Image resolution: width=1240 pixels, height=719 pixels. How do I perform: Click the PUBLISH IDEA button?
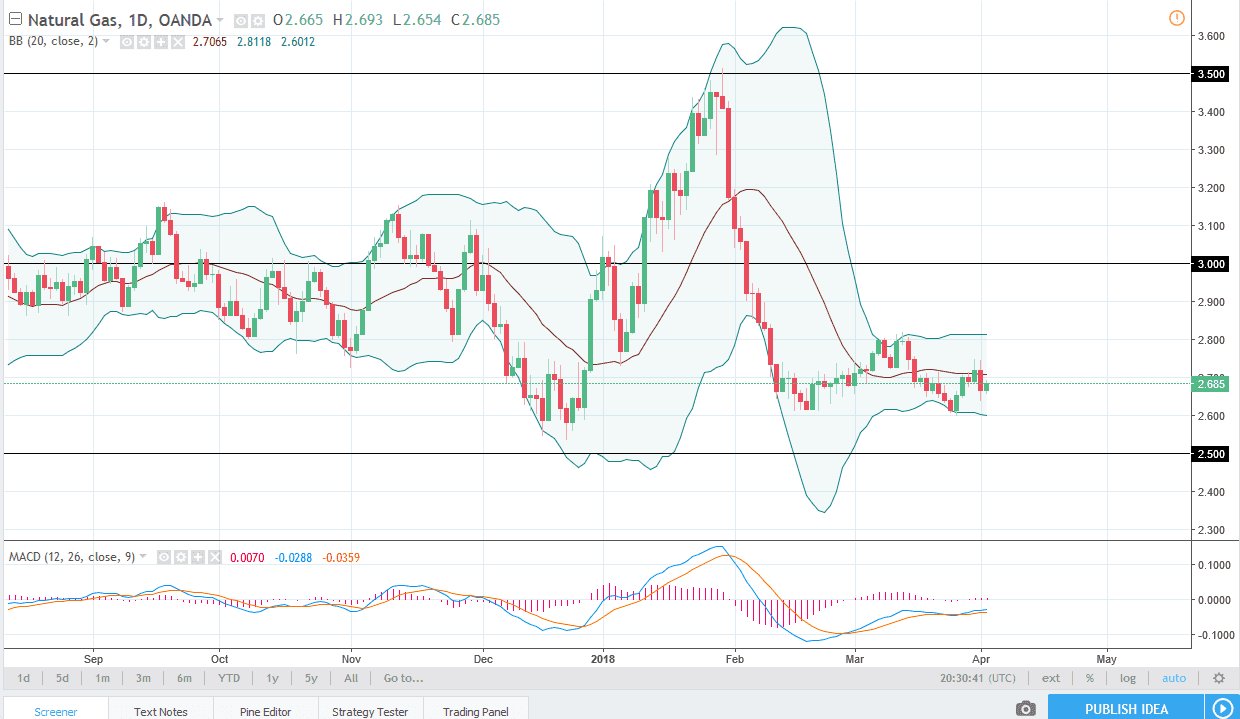click(x=1126, y=709)
